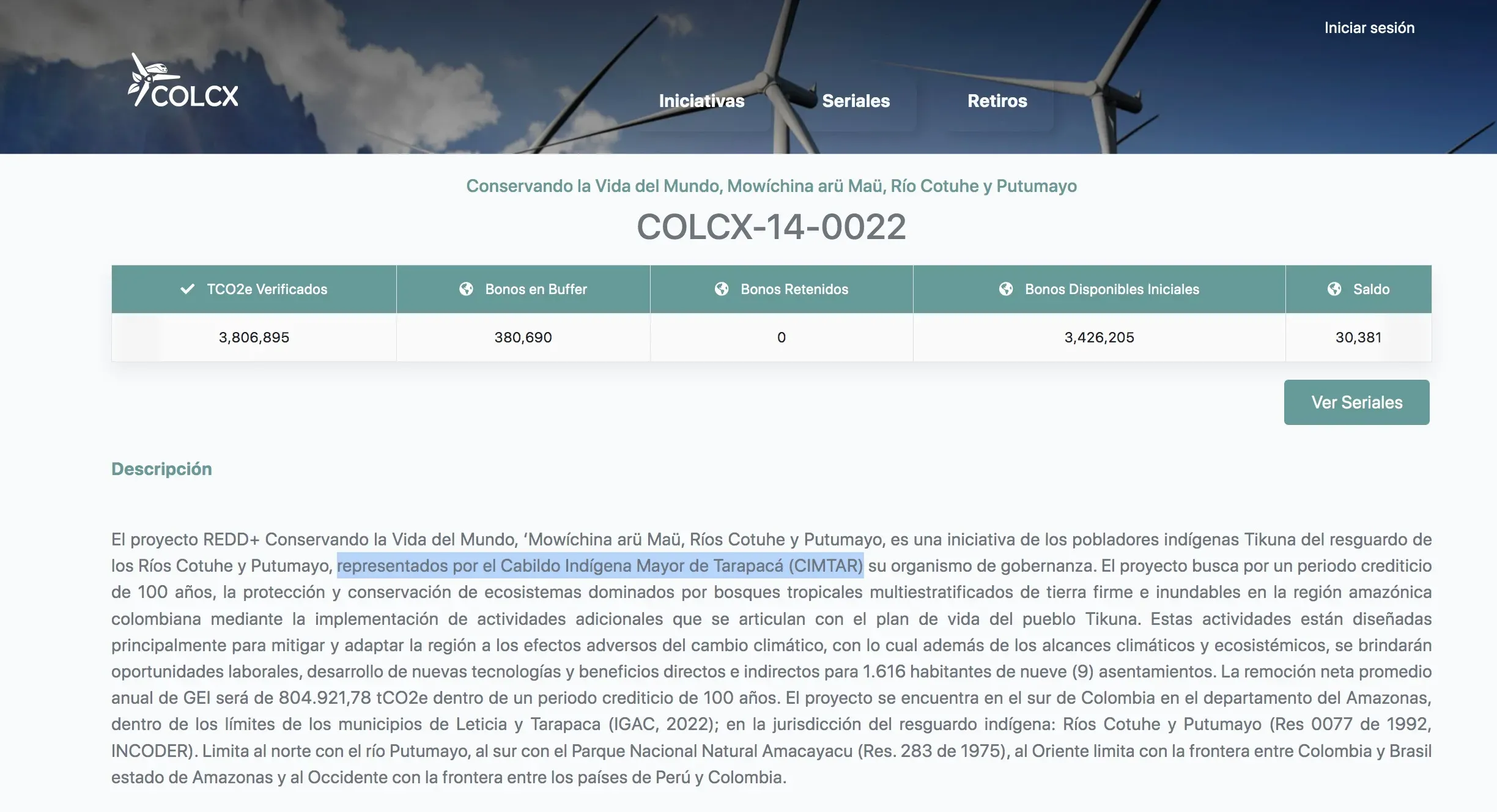This screenshot has width=1497, height=812.
Task: Click 'Parque Nacional Natural Amacayacu' in description
Action: [712, 751]
